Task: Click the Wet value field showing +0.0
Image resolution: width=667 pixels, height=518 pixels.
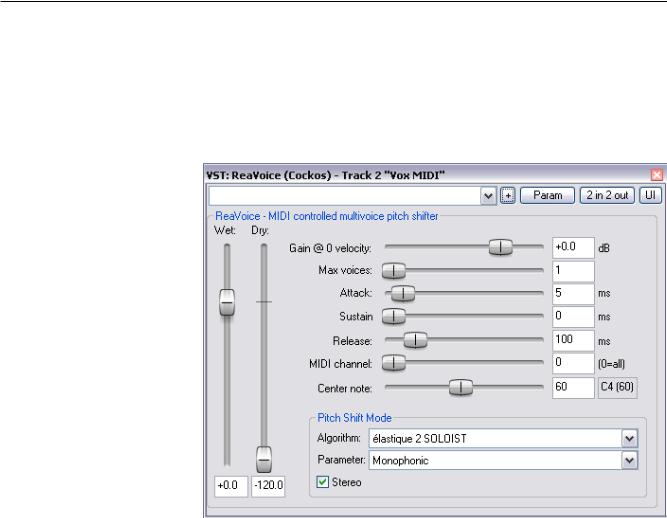Action: (x=231, y=486)
